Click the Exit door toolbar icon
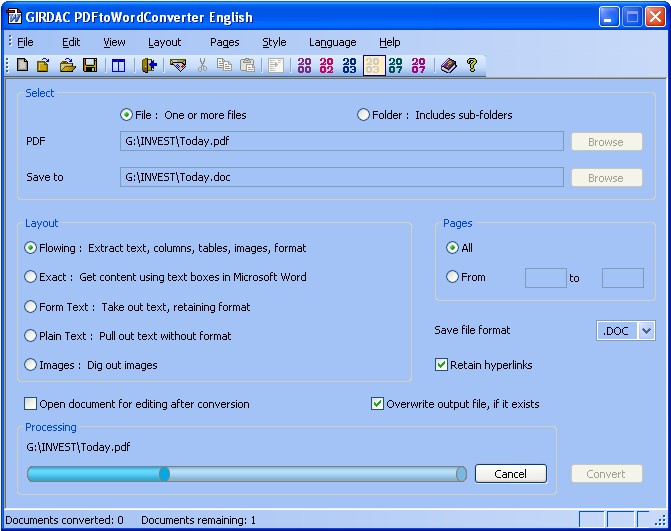The image size is (671, 531). coord(149,65)
